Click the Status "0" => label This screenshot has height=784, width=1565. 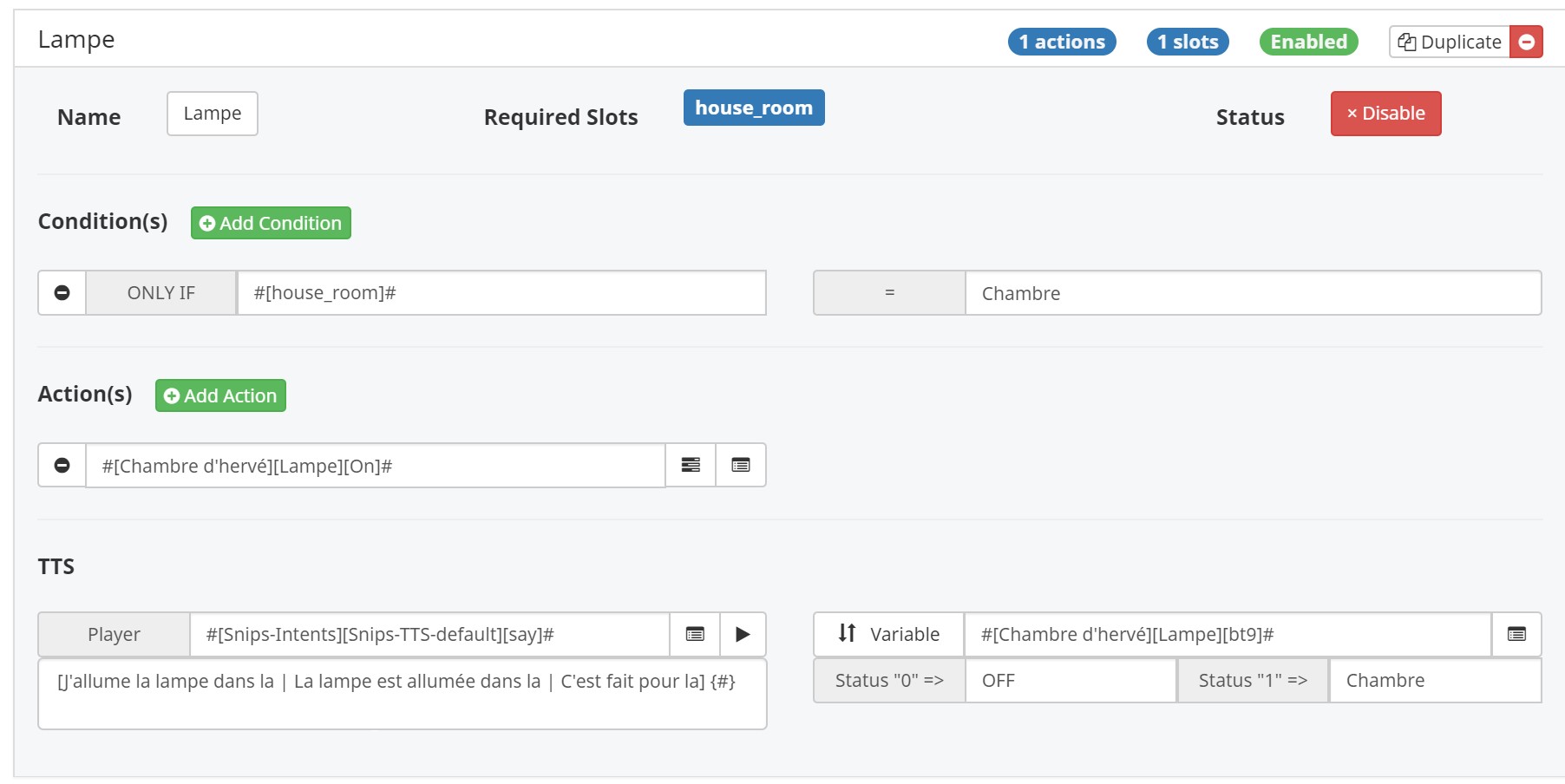(x=889, y=681)
